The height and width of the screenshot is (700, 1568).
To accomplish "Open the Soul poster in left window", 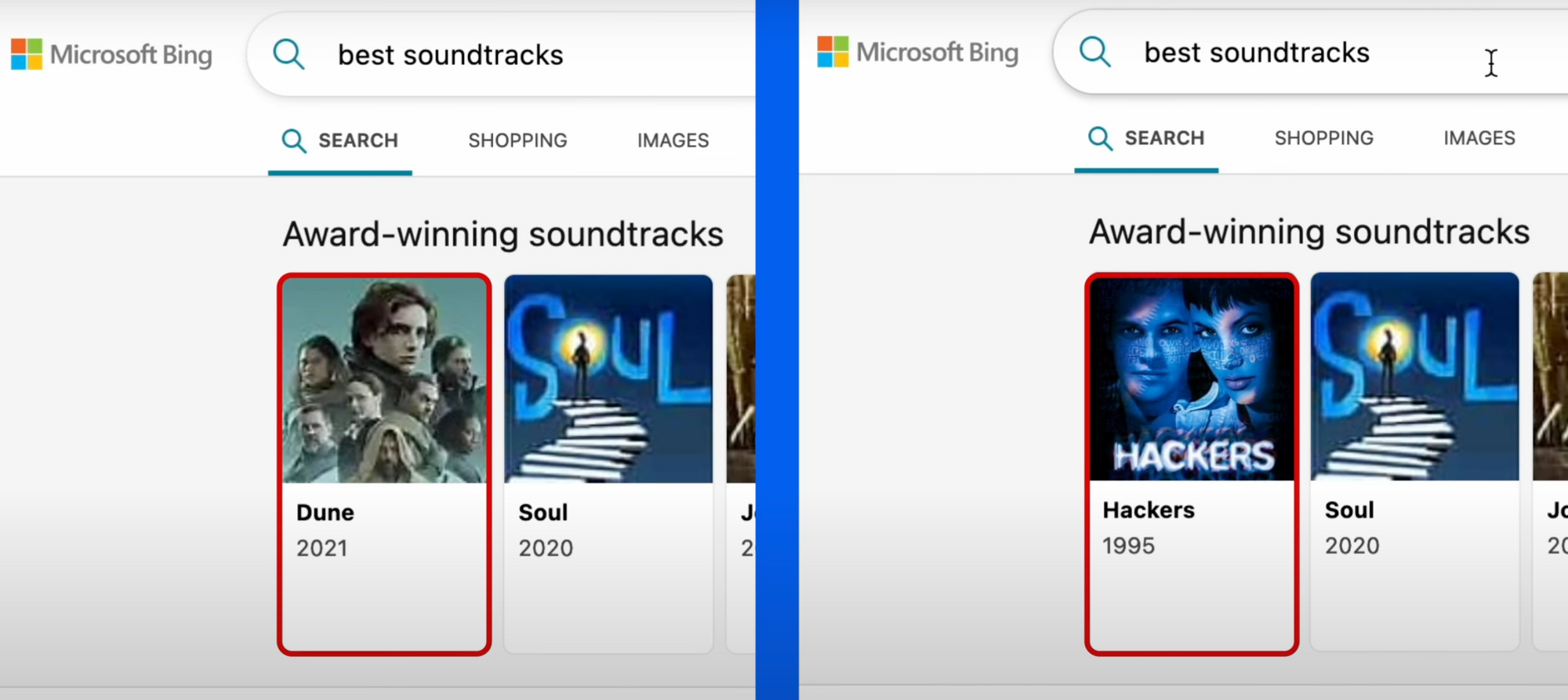I will 608,379.
